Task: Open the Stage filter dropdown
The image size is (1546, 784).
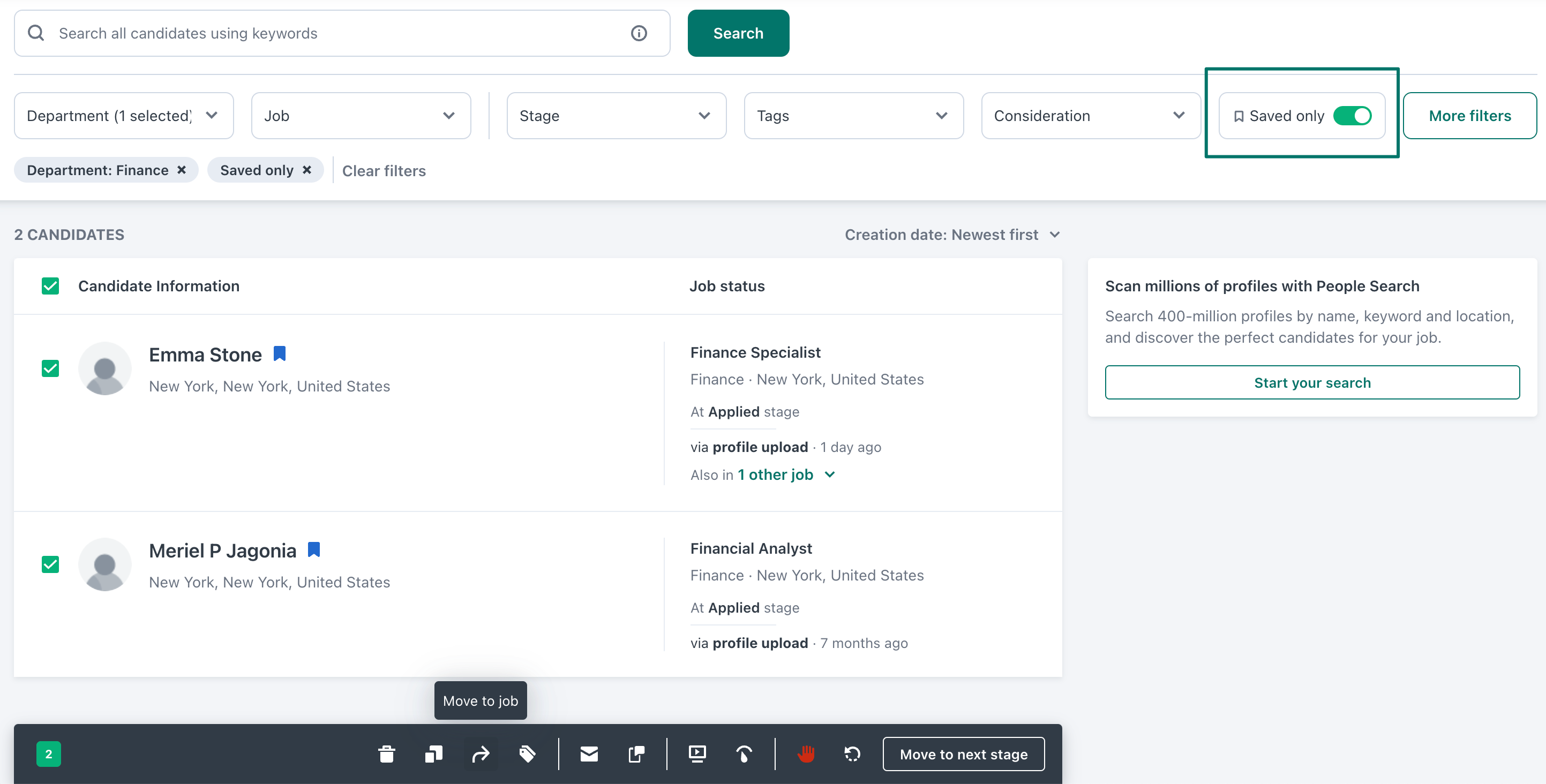Action: pos(616,116)
